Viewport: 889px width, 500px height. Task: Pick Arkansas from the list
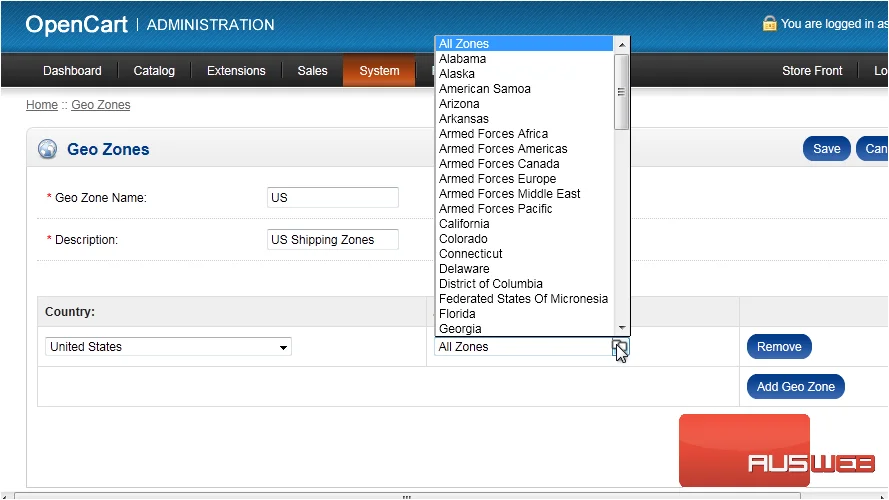point(524,119)
